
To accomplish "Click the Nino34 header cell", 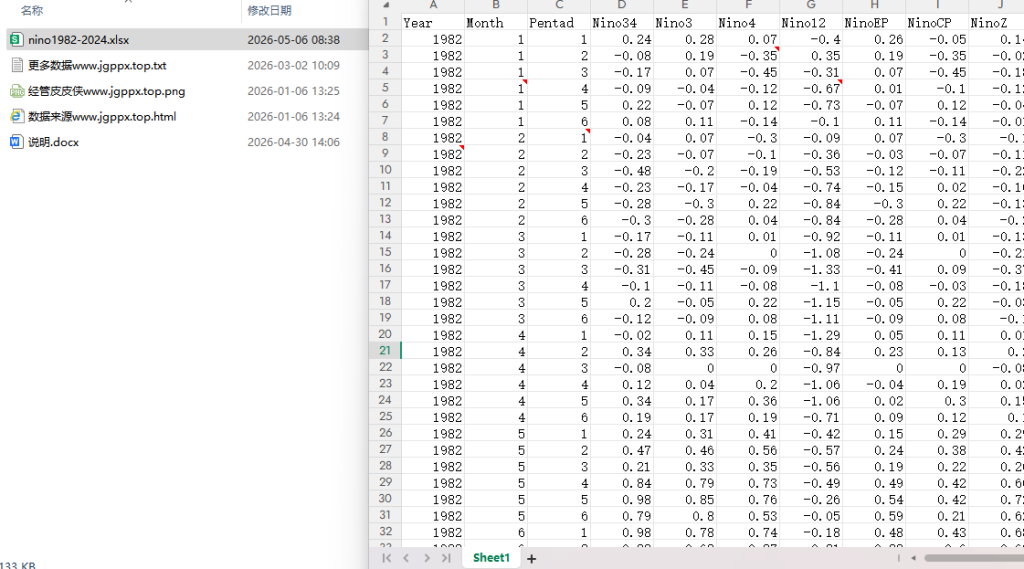I will [622, 23].
